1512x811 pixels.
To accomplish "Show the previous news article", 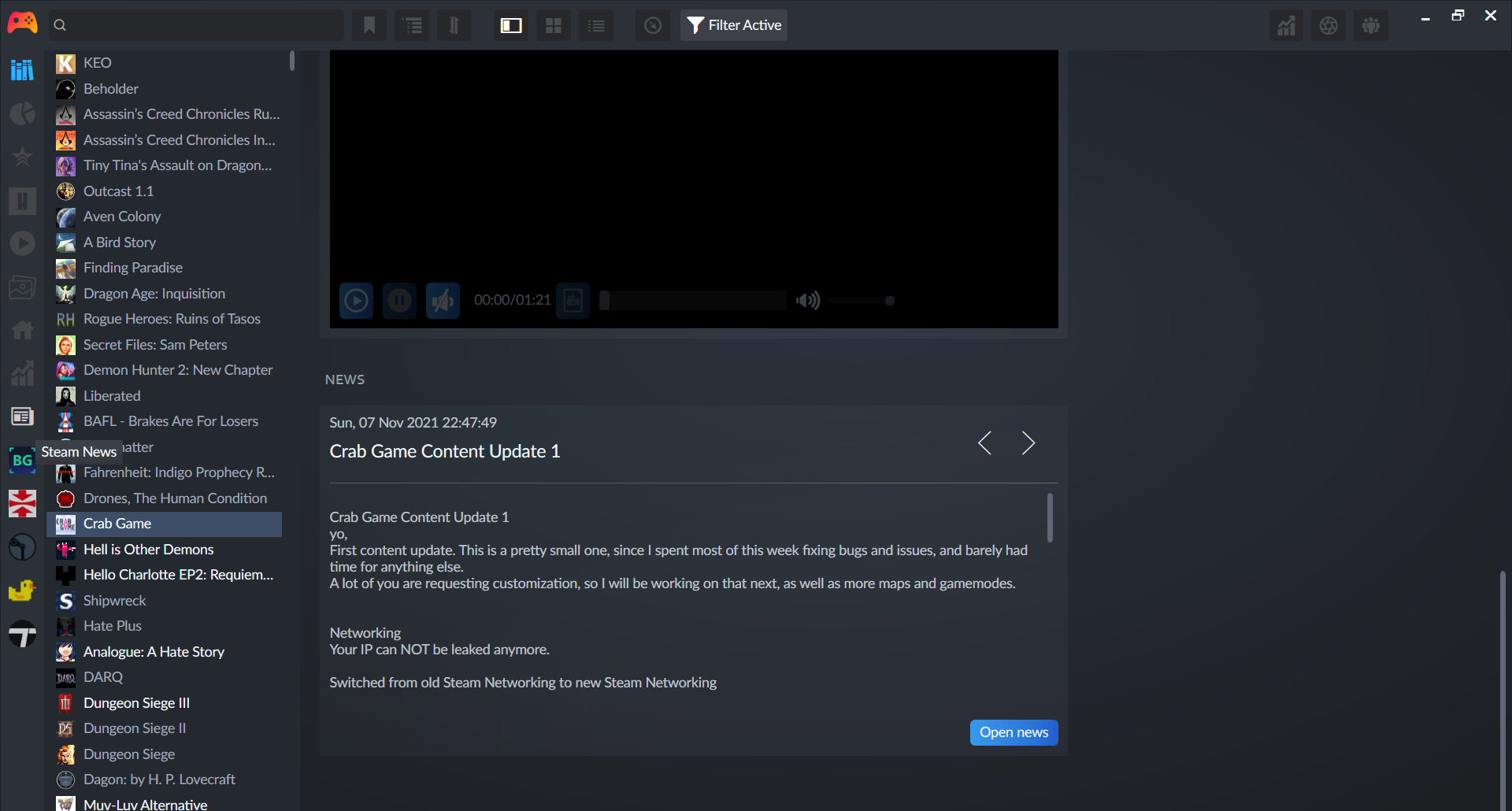I will (984, 443).
